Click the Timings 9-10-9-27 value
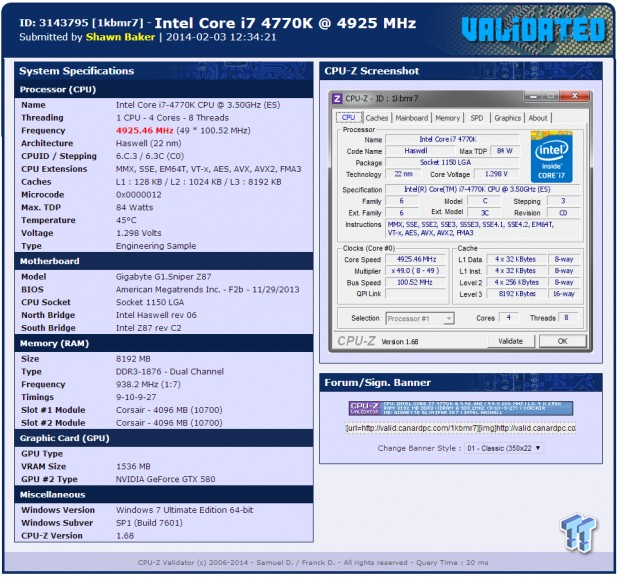The image size is (620, 577). click(x=136, y=397)
